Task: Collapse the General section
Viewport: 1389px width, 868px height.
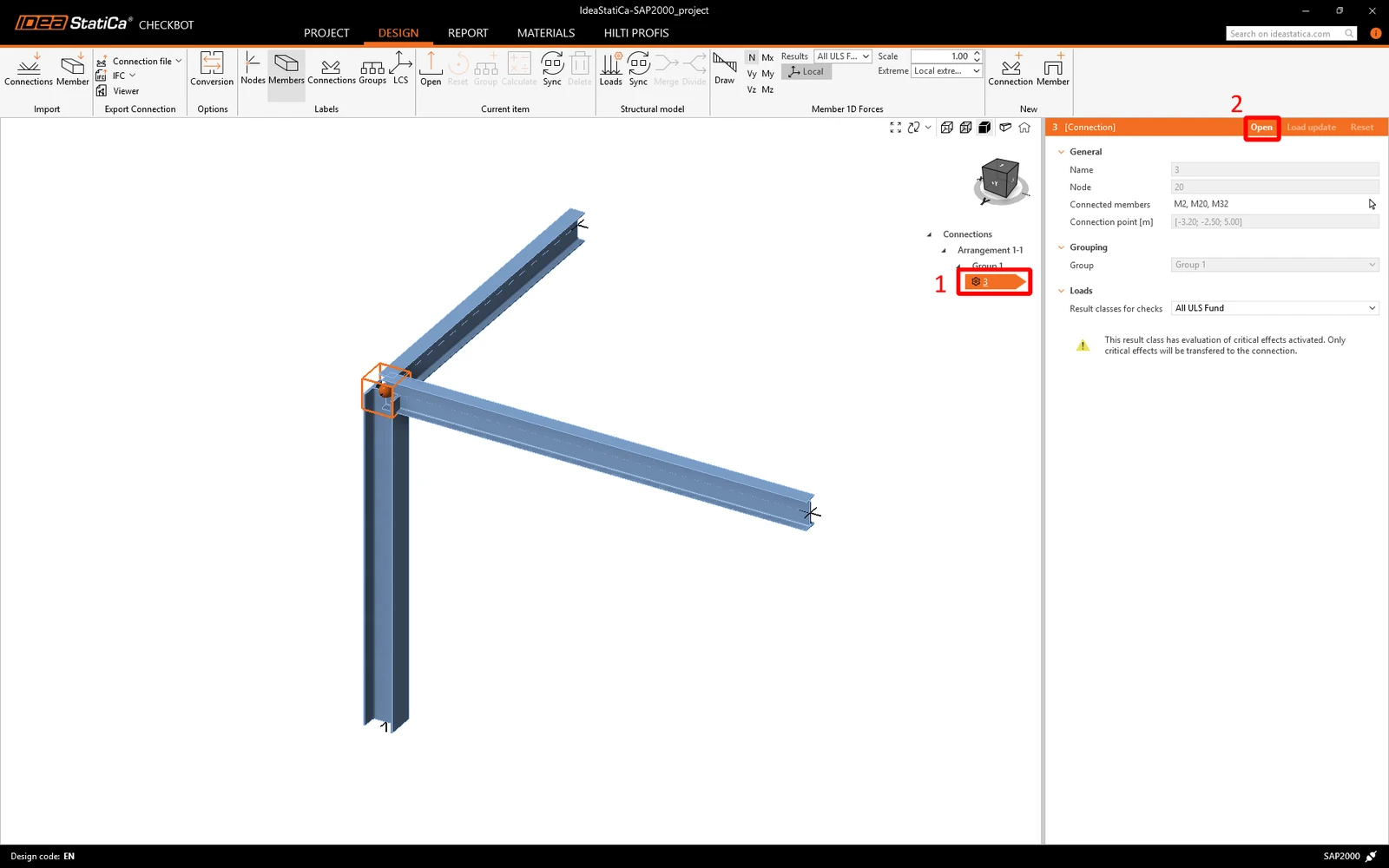Action: (x=1061, y=152)
